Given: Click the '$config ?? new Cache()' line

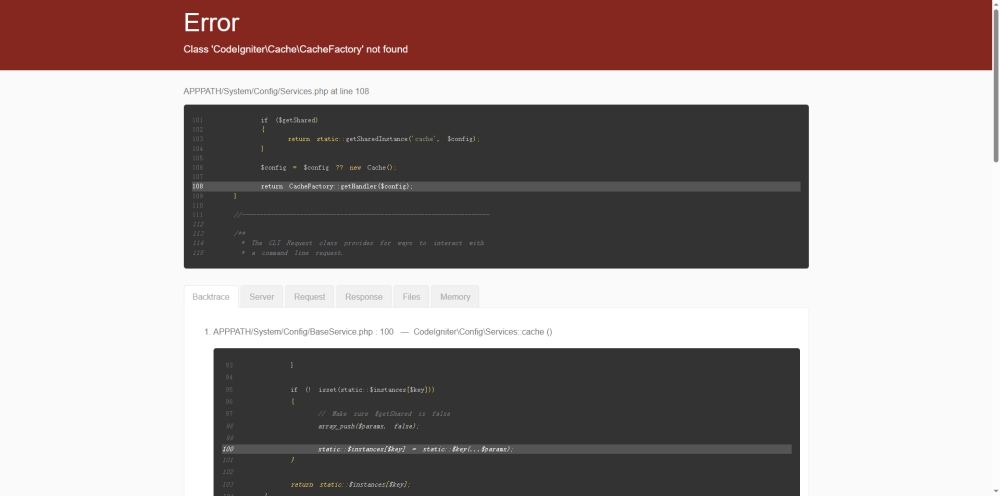Looking at the screenshot, I should (328, 168).
